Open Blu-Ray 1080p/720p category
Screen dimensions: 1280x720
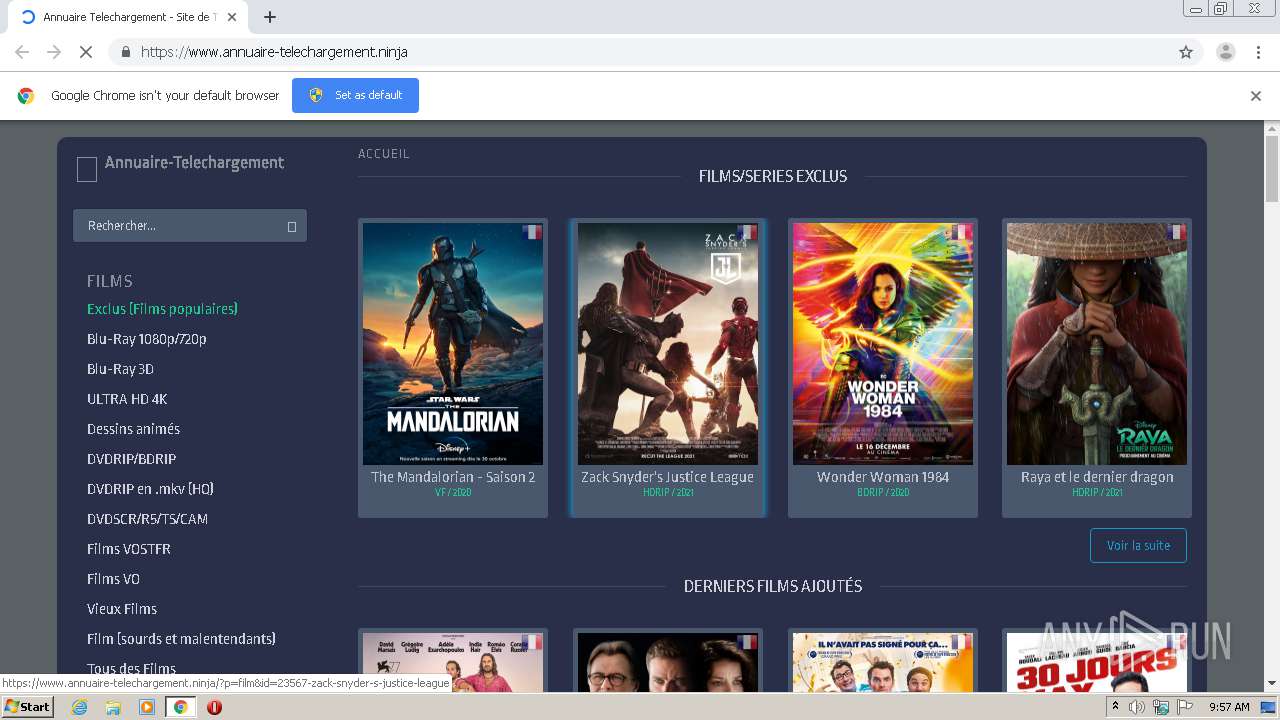point(147,339)
